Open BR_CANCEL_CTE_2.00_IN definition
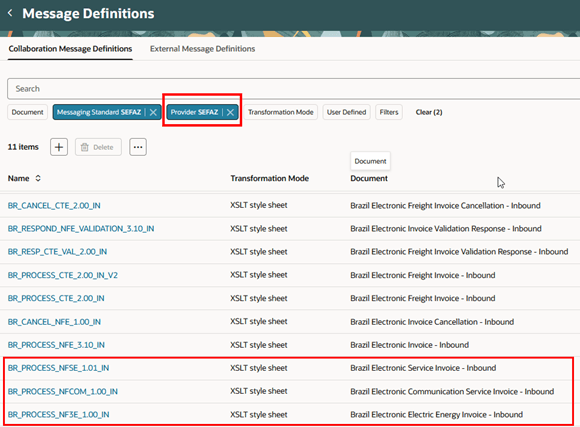 [54, 206]
